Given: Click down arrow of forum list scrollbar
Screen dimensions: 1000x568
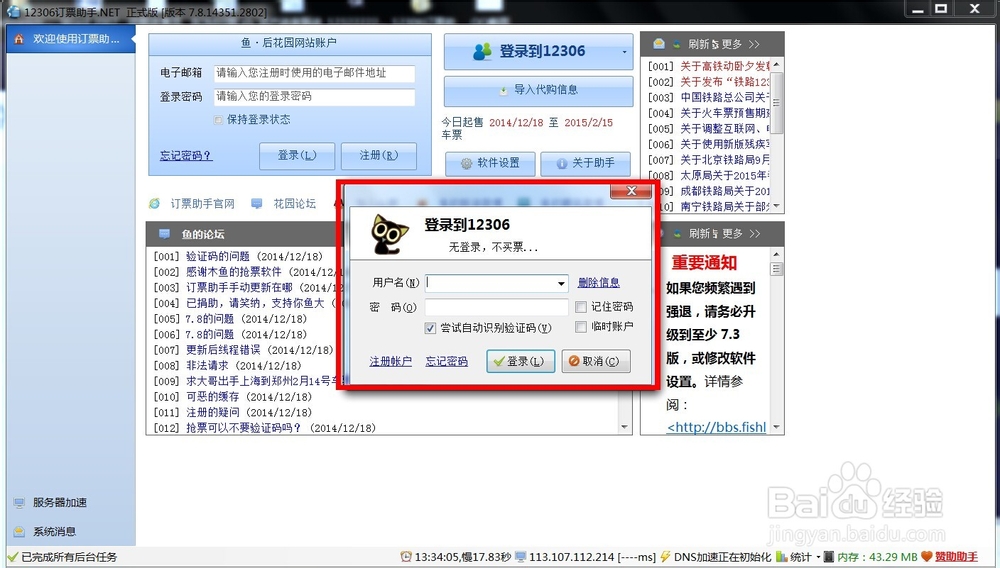Looking at the screenshot, I should pyautogui.click(x=624, y=427).
